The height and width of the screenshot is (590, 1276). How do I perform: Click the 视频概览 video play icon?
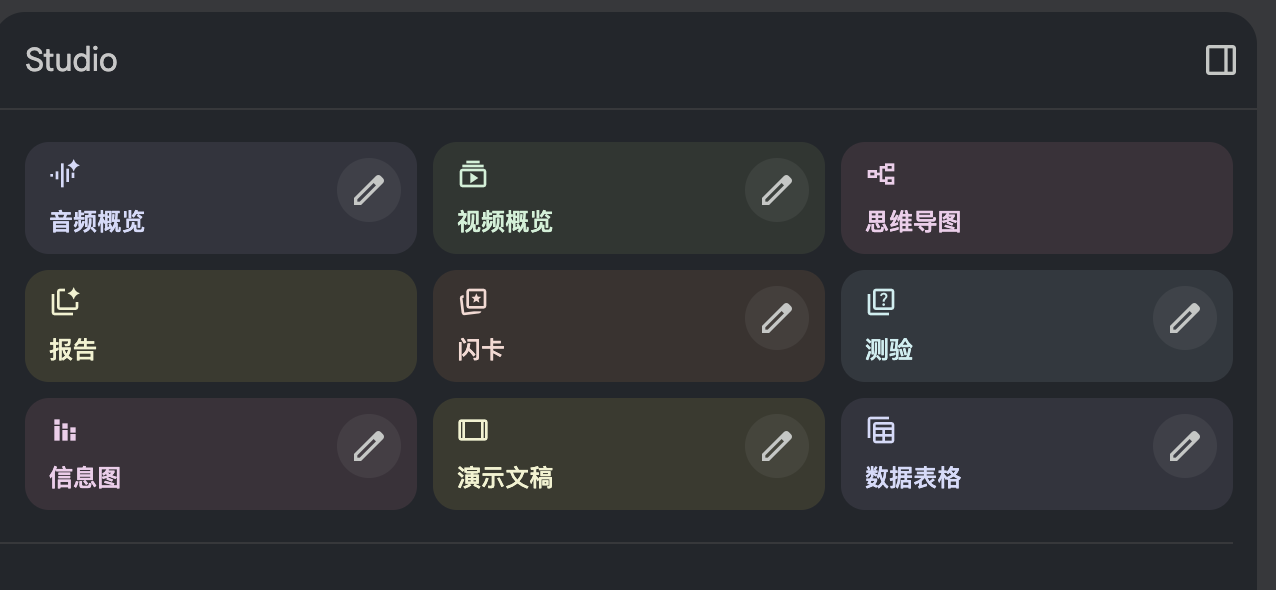(472, 174)
